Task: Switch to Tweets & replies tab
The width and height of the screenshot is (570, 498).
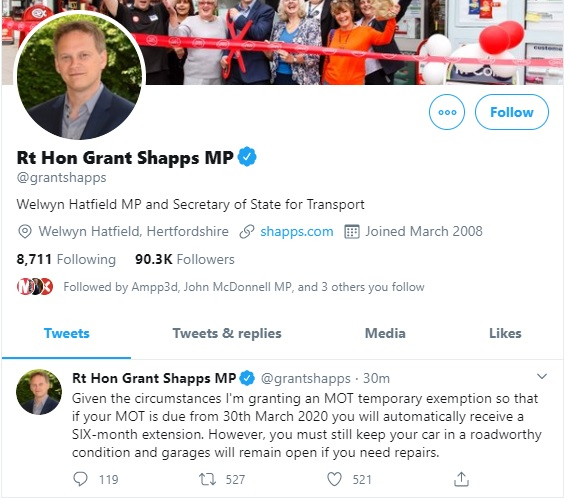Action: tap(227, 333)
